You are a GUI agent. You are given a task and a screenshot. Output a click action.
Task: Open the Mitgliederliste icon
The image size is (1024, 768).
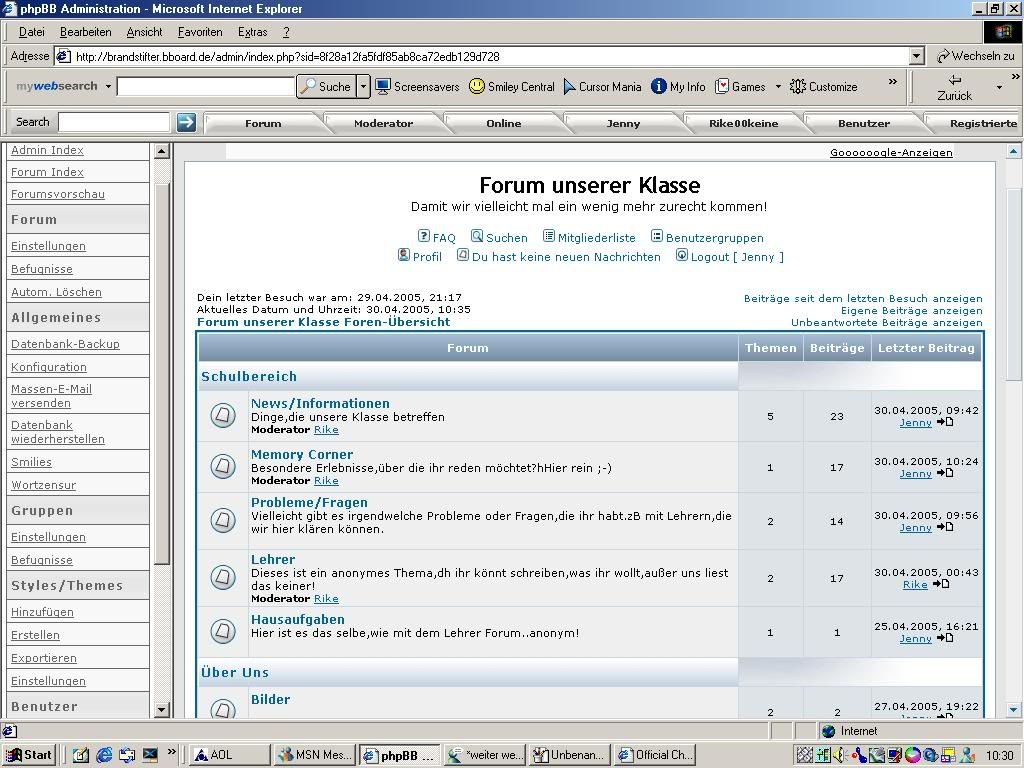pyautogui.click(x=549, y=236)
